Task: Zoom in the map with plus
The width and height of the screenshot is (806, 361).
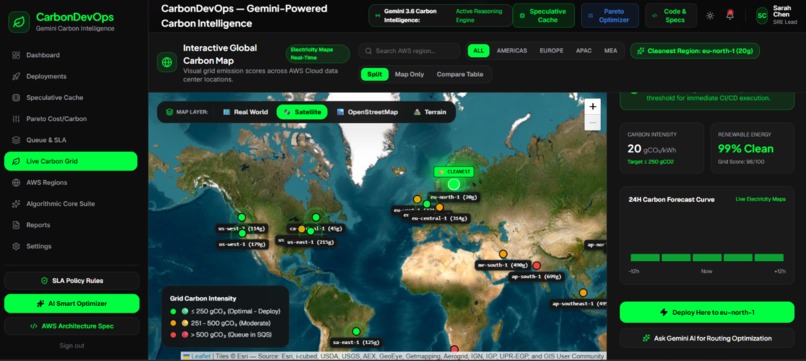Action: click(593, 106)
